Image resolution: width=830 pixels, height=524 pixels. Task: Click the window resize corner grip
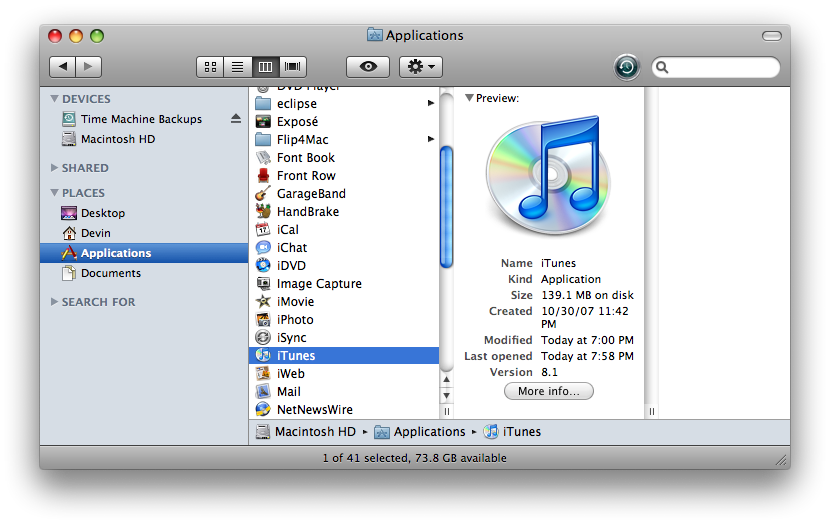pyautogui.click(x=782, y=460)
